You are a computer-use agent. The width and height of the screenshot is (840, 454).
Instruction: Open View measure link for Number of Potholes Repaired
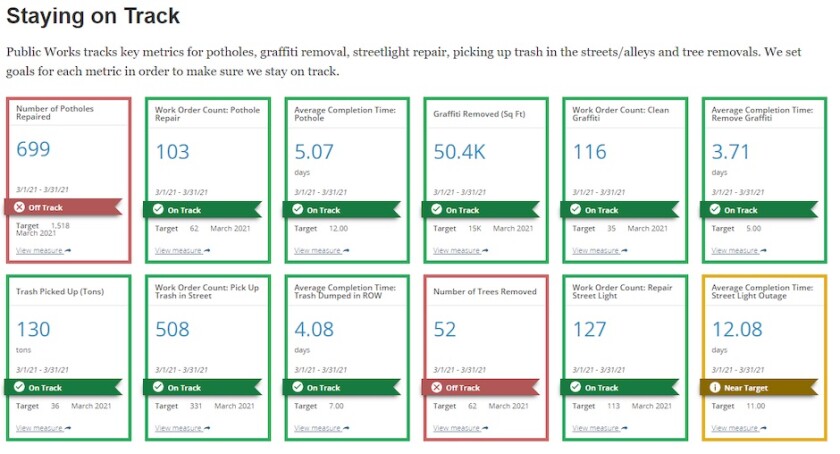pyautogui.click(x=43, y=250)
